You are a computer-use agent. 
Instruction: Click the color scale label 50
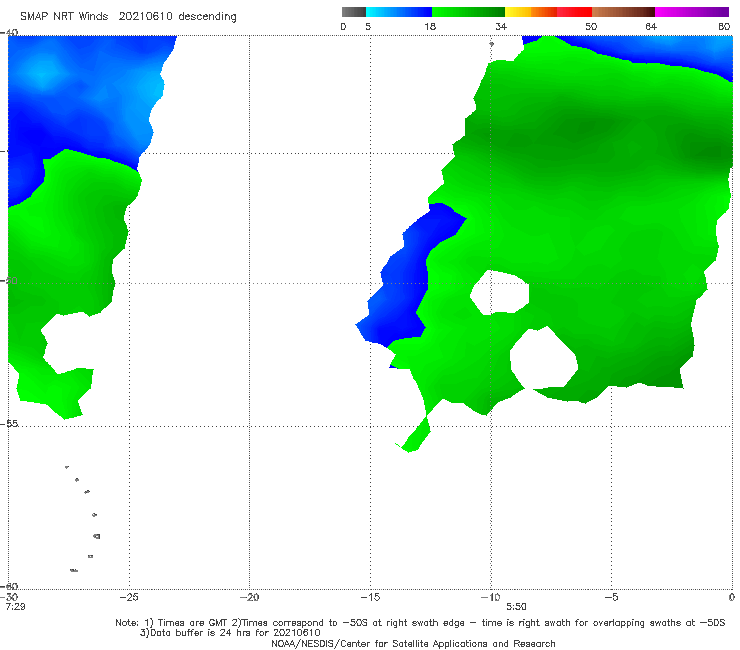591,26
